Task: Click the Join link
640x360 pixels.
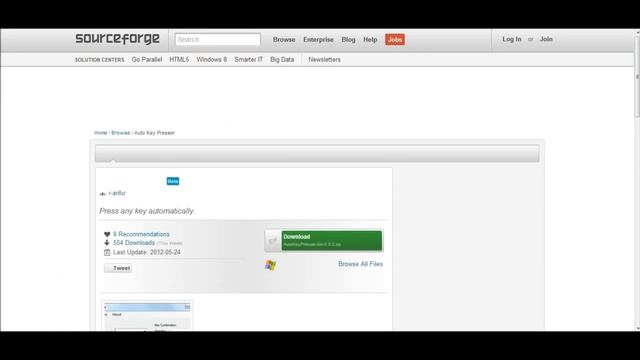Action: [546, 39]
